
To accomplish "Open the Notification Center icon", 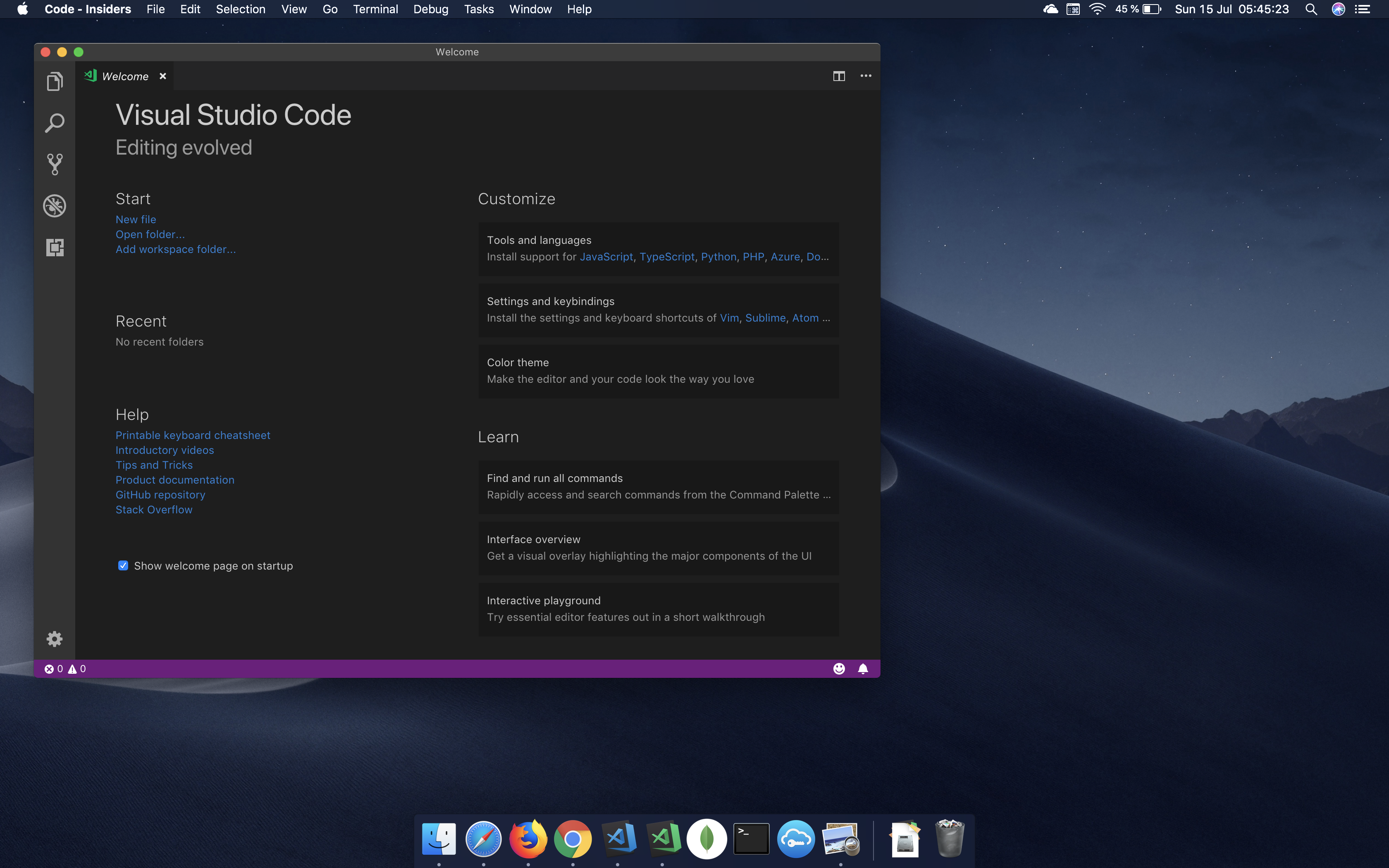I will pyautogui.click(x=1363, y=9).
